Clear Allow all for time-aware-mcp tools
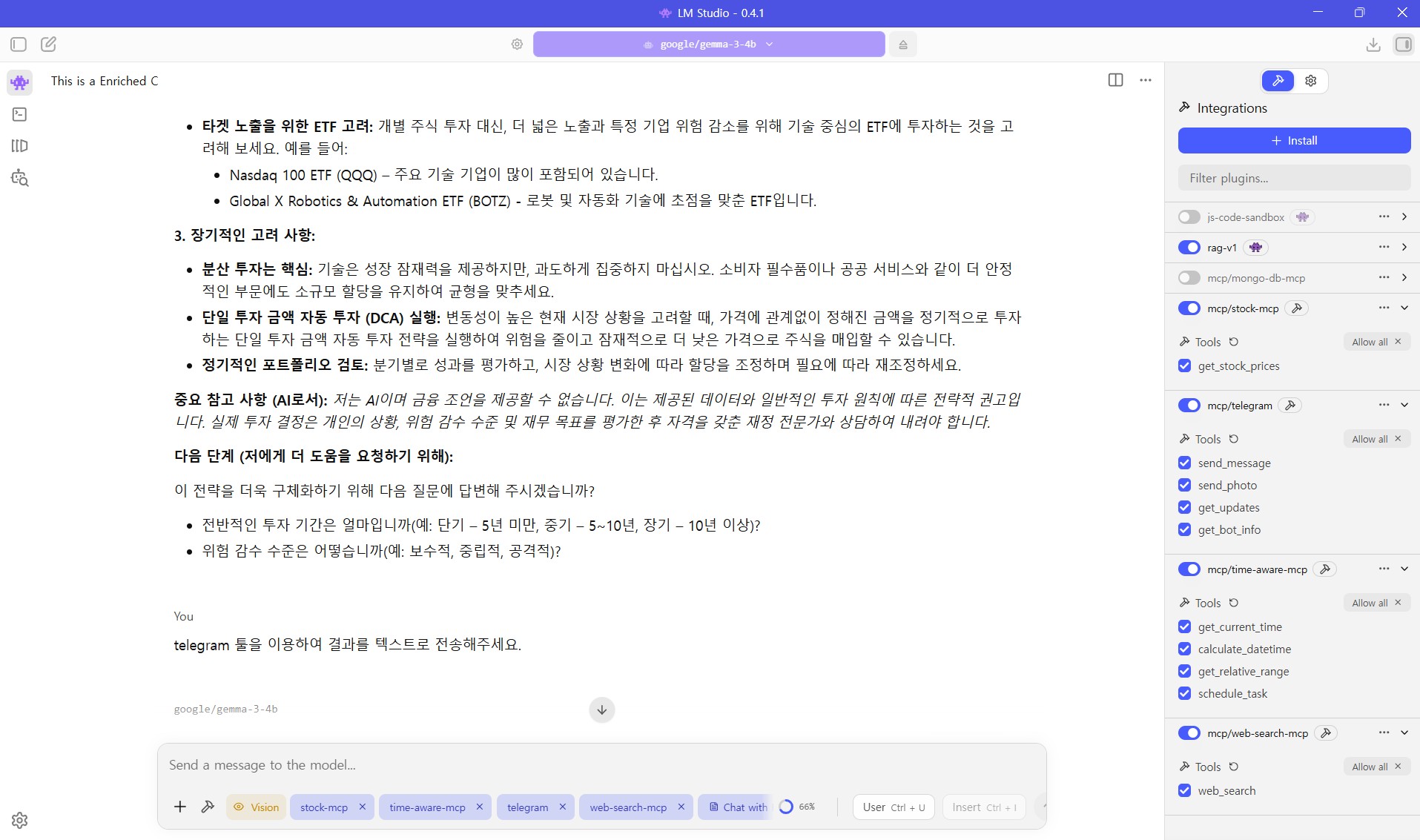1420x840 pixels. pyautogui.click(x=1398, y=603)
